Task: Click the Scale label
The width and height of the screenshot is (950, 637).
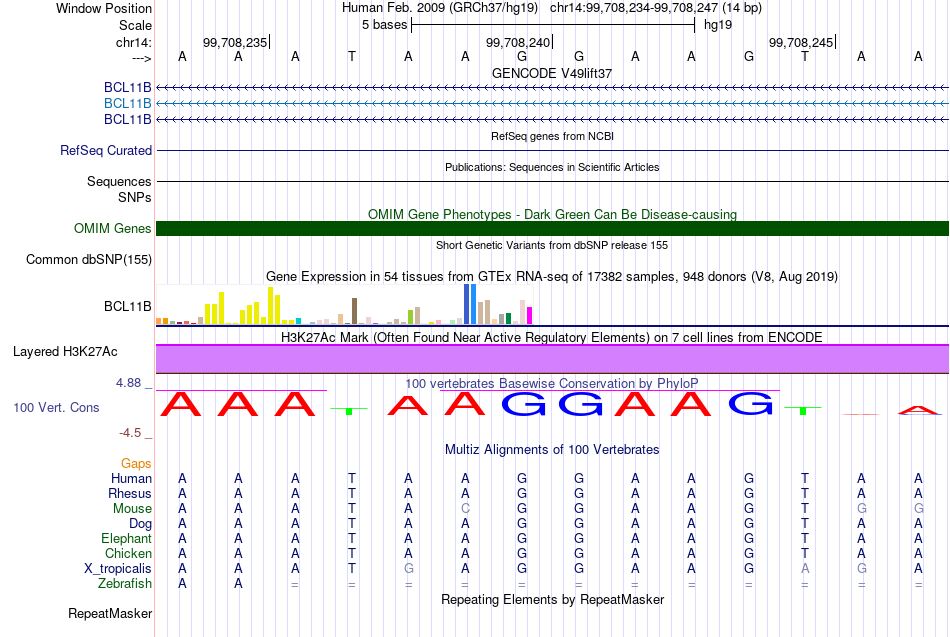Action: pos(135,25)
